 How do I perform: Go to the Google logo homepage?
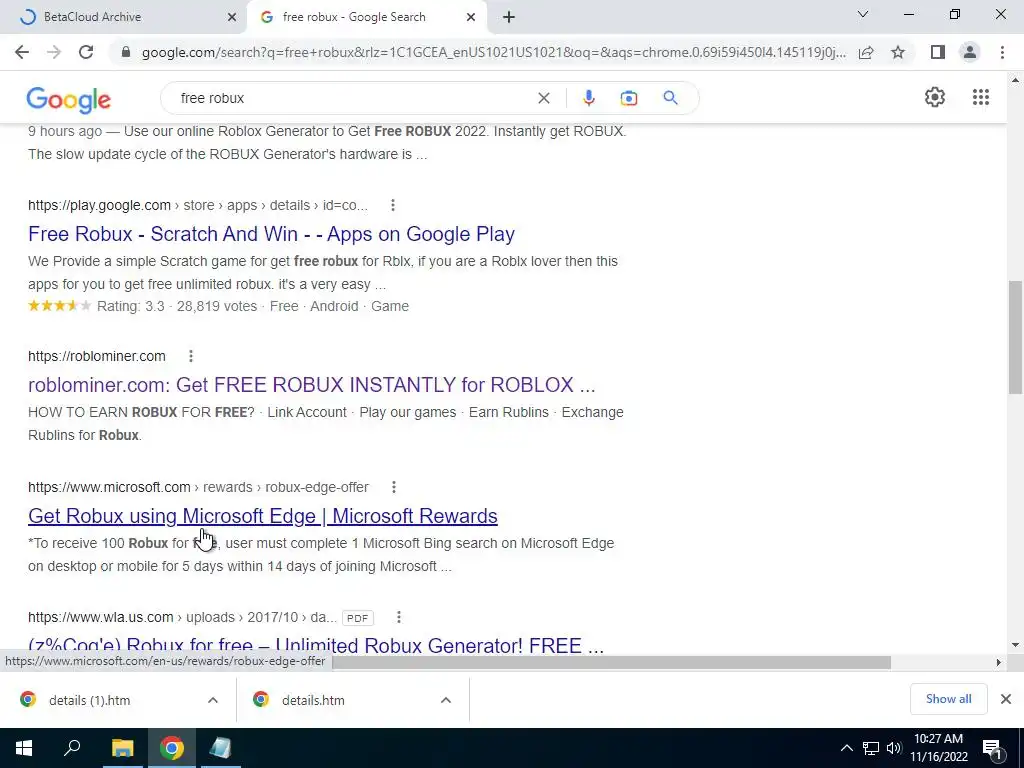click(69, 100)
